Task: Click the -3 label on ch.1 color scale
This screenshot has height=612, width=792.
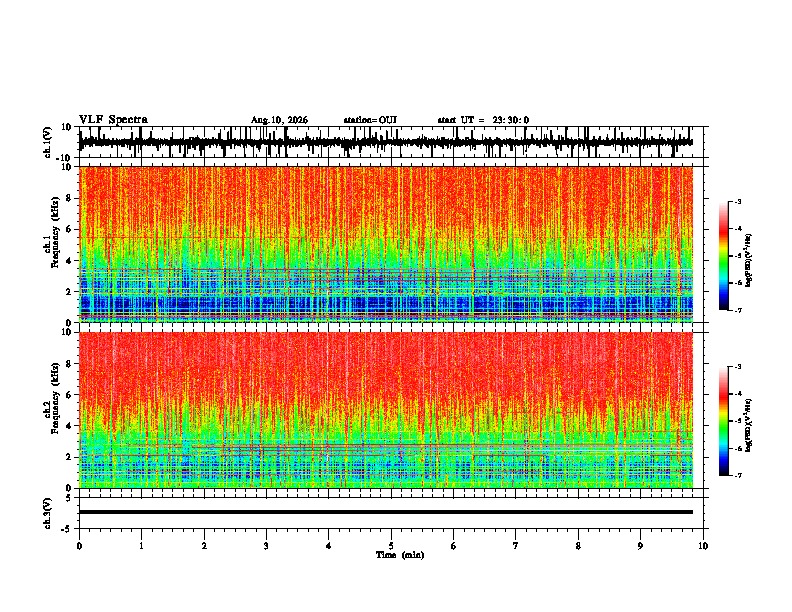Action: click(x=738, y=201)
